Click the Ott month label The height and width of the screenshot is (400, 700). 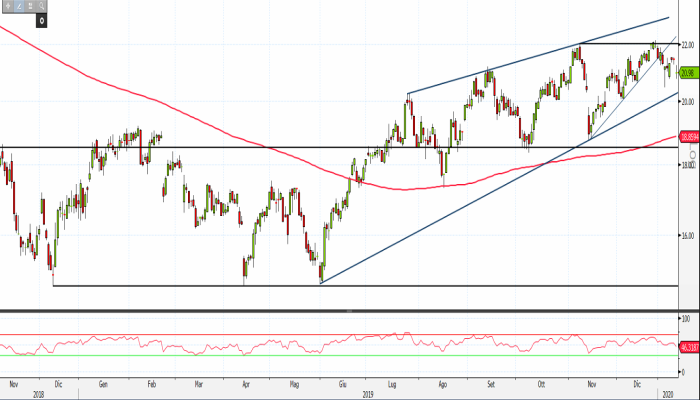point(542,384)
